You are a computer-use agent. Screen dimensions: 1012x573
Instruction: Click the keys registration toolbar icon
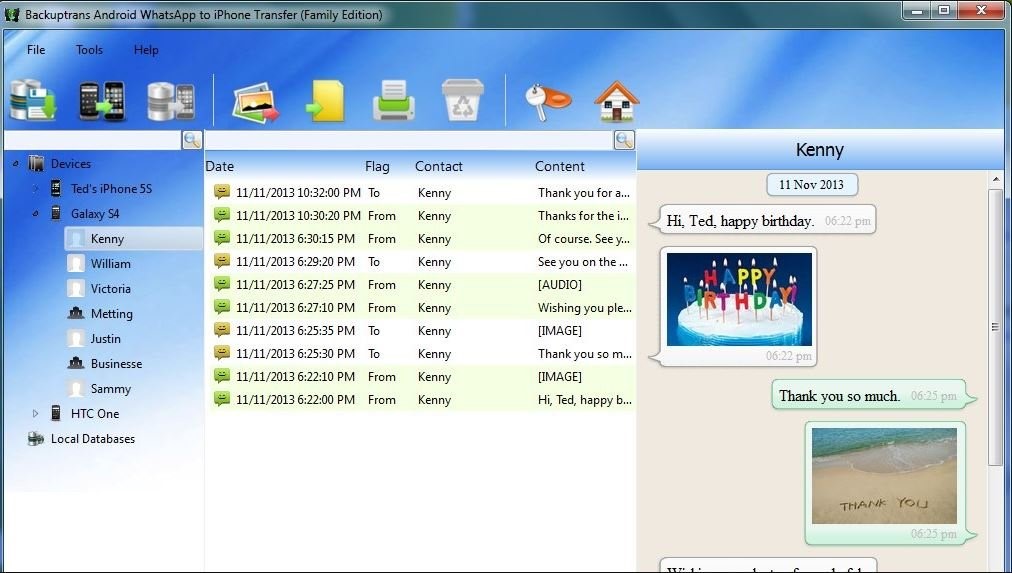548,102
